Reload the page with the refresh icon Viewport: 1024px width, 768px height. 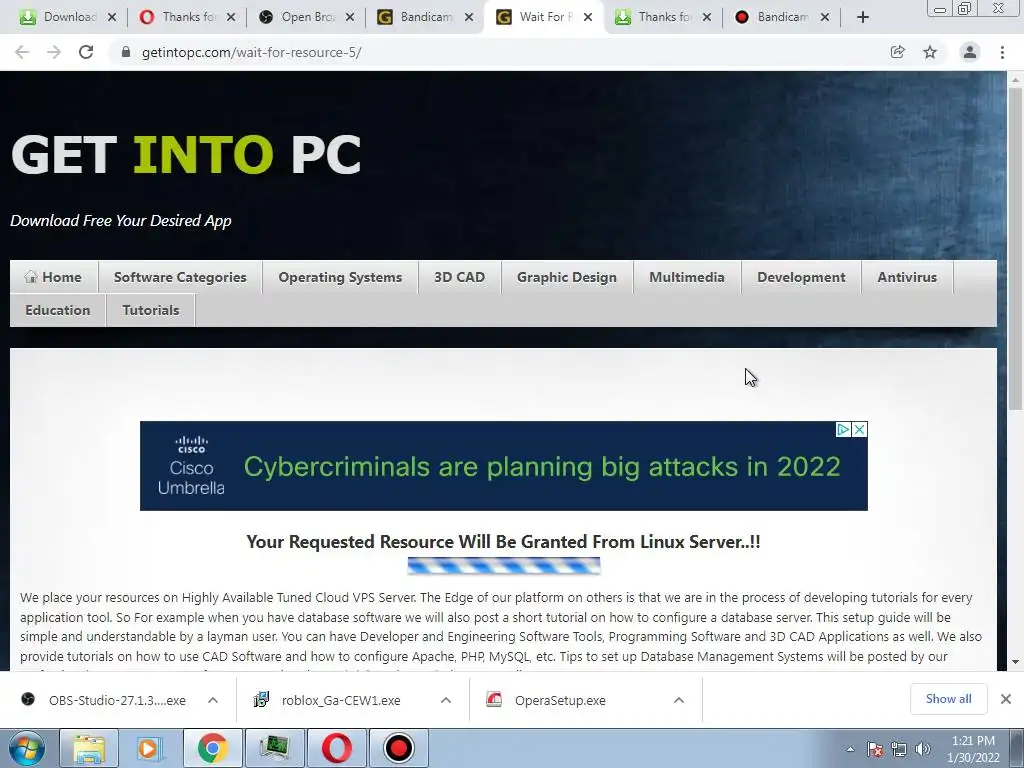pos(86,52)
